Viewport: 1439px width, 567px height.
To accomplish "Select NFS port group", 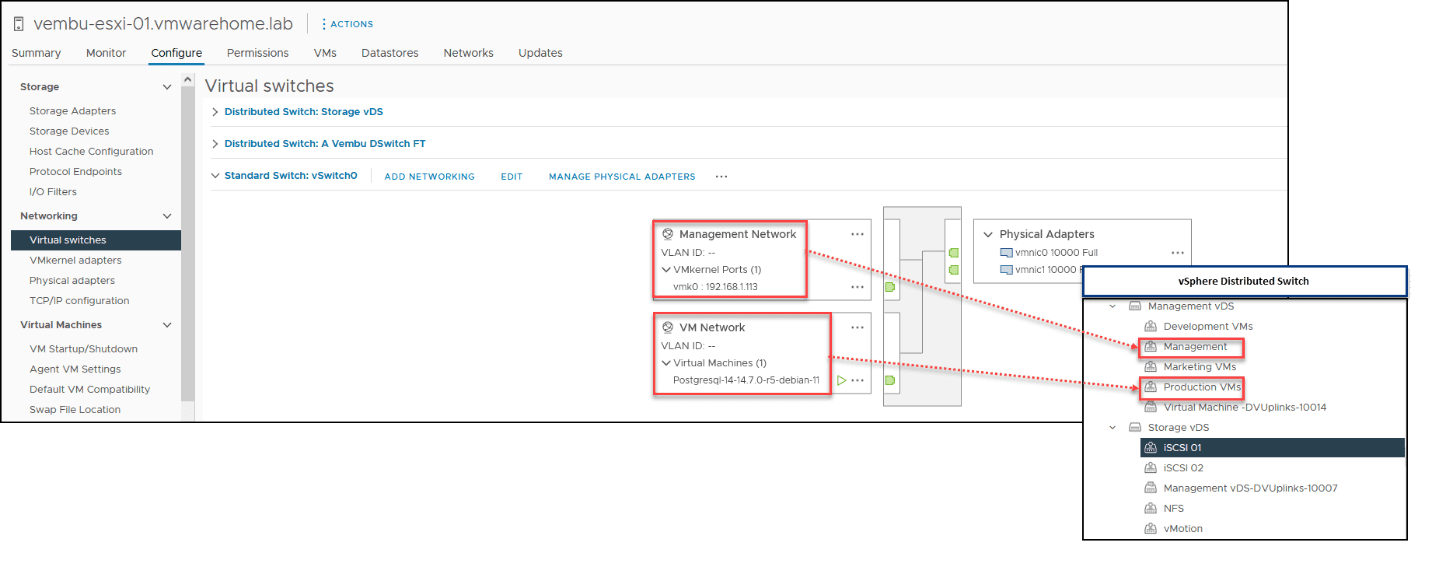I will 1173,508.
